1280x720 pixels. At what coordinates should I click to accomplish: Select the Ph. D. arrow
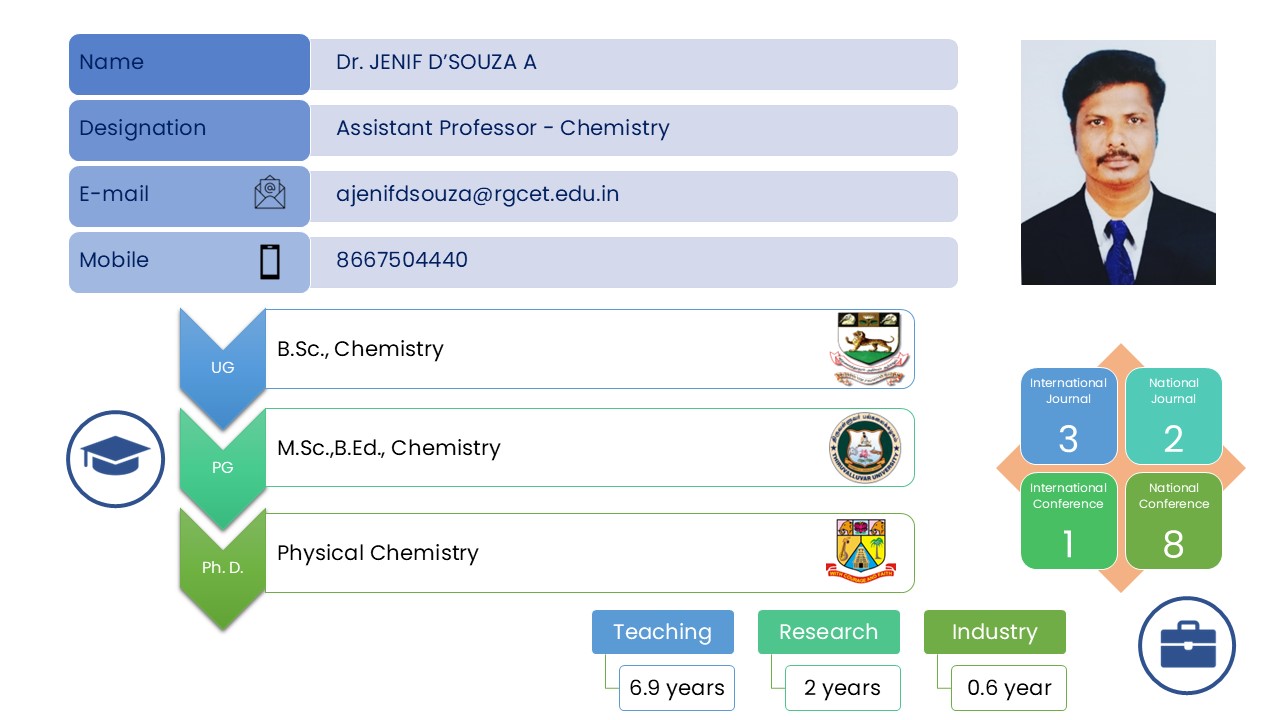(222, 566)
